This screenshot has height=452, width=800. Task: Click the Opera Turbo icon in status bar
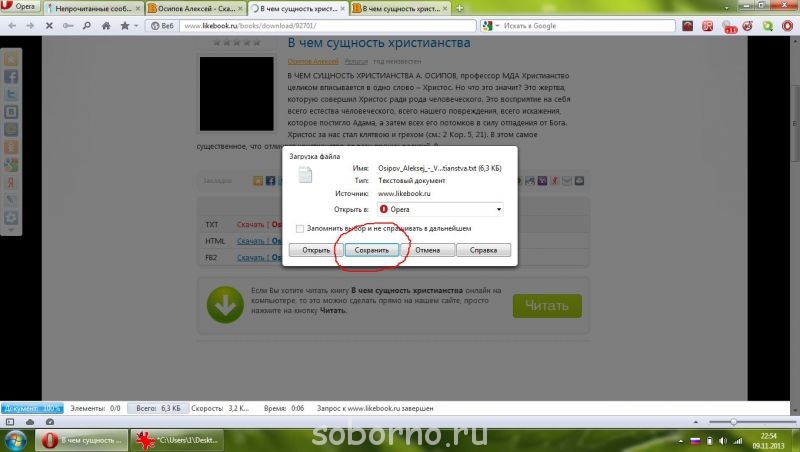(x=49, y=422)
